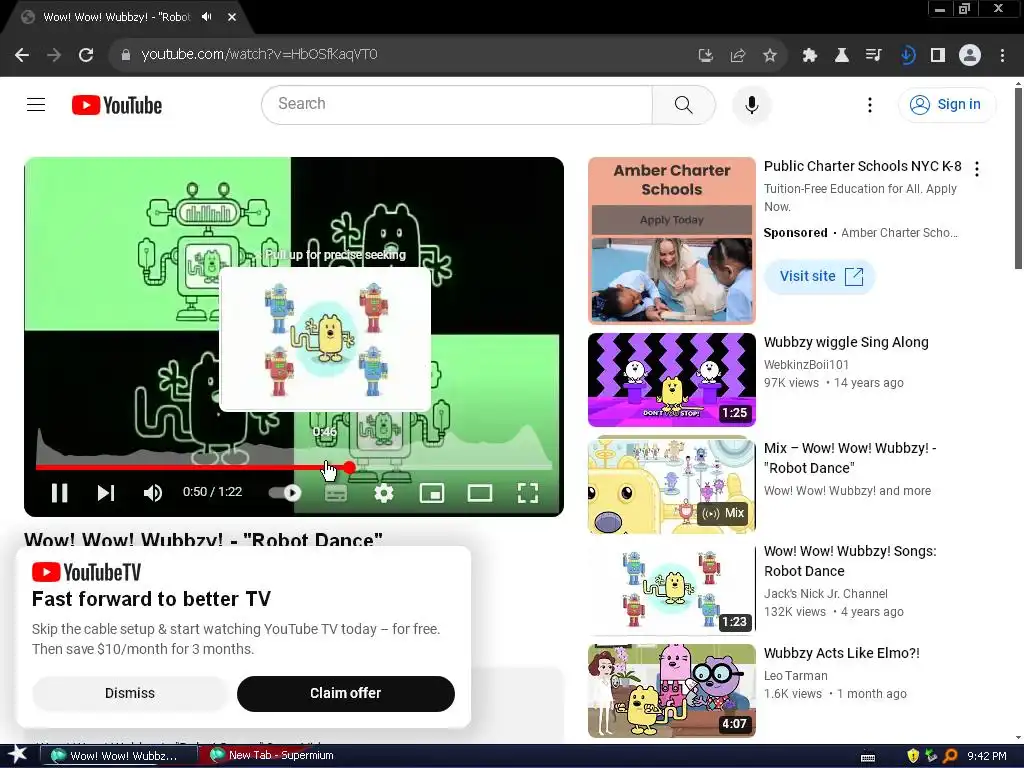Search with your voice microphone
Image resolution: width=1024 pixels, height=768 pixels.
point(752,104)
